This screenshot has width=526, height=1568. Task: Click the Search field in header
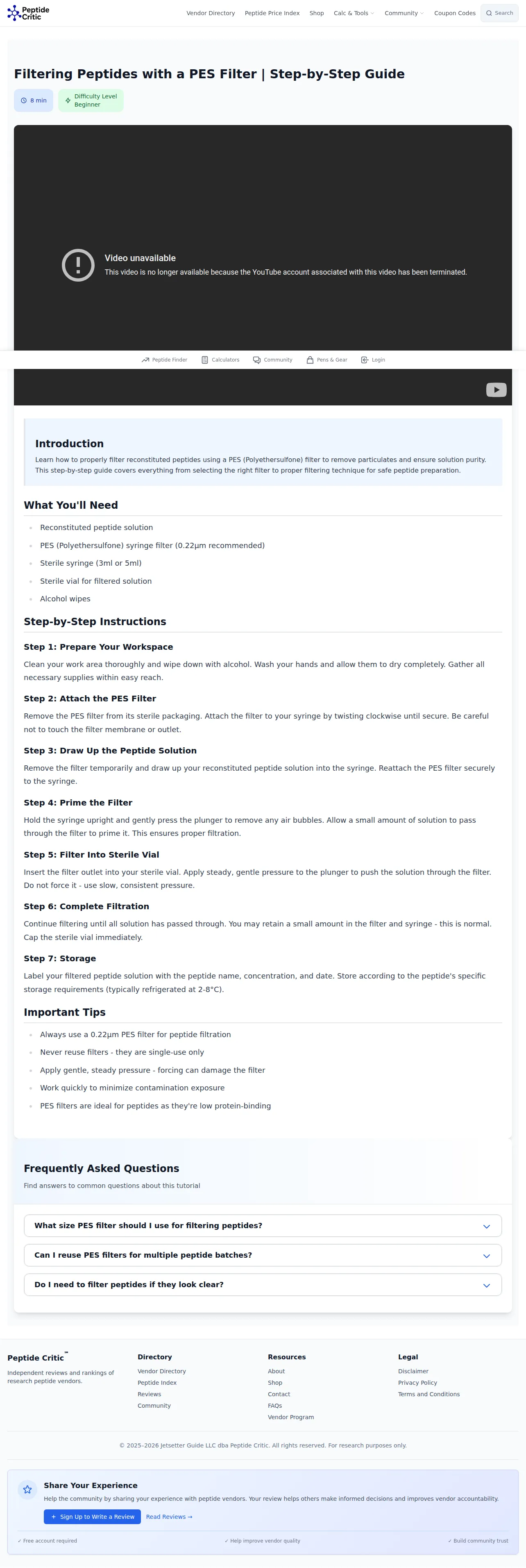(x=499, y=13)
